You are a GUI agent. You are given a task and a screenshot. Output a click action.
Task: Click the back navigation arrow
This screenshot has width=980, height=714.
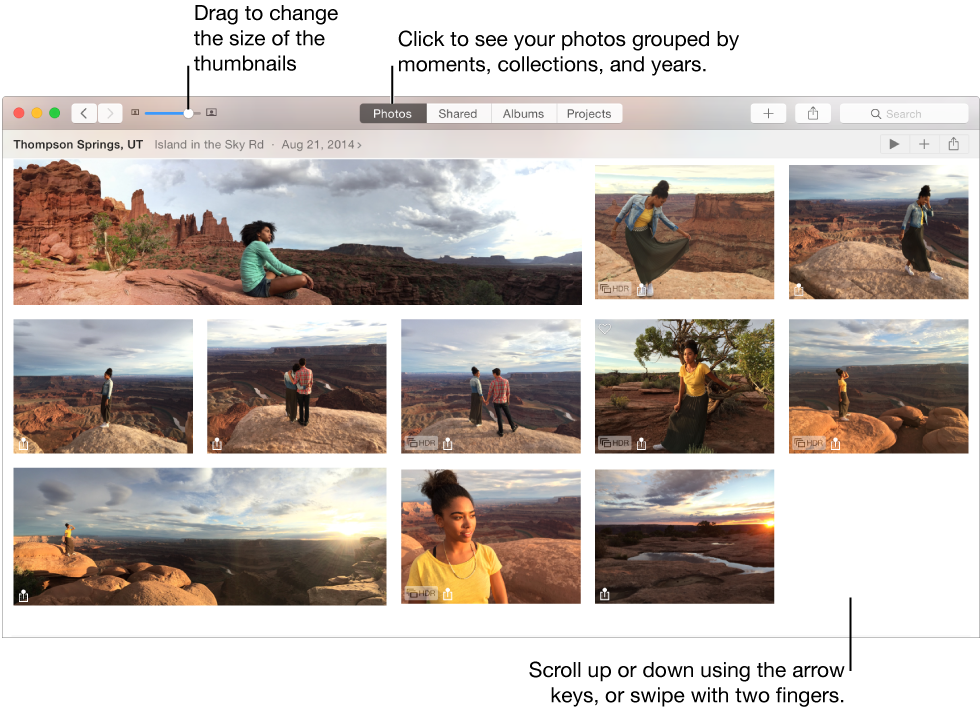(x=84, y=113)
